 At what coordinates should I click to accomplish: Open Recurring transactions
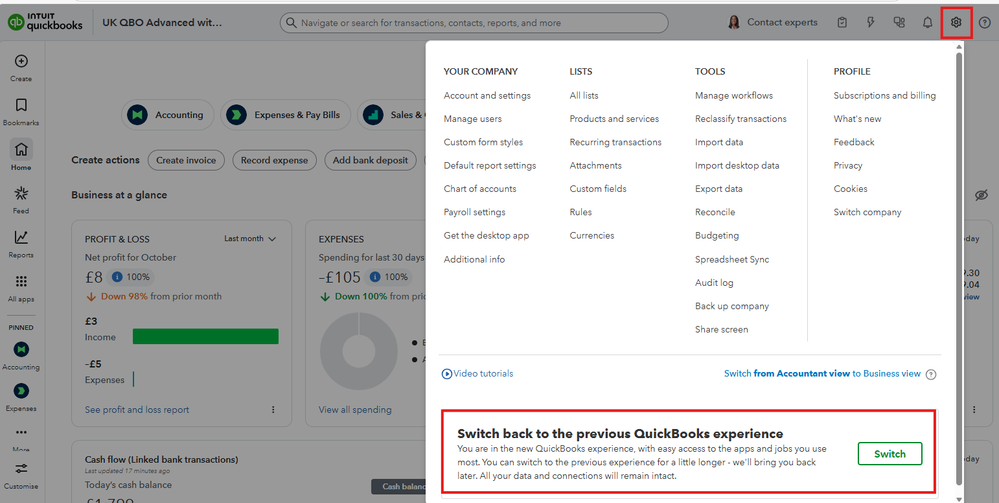point(615,142)
